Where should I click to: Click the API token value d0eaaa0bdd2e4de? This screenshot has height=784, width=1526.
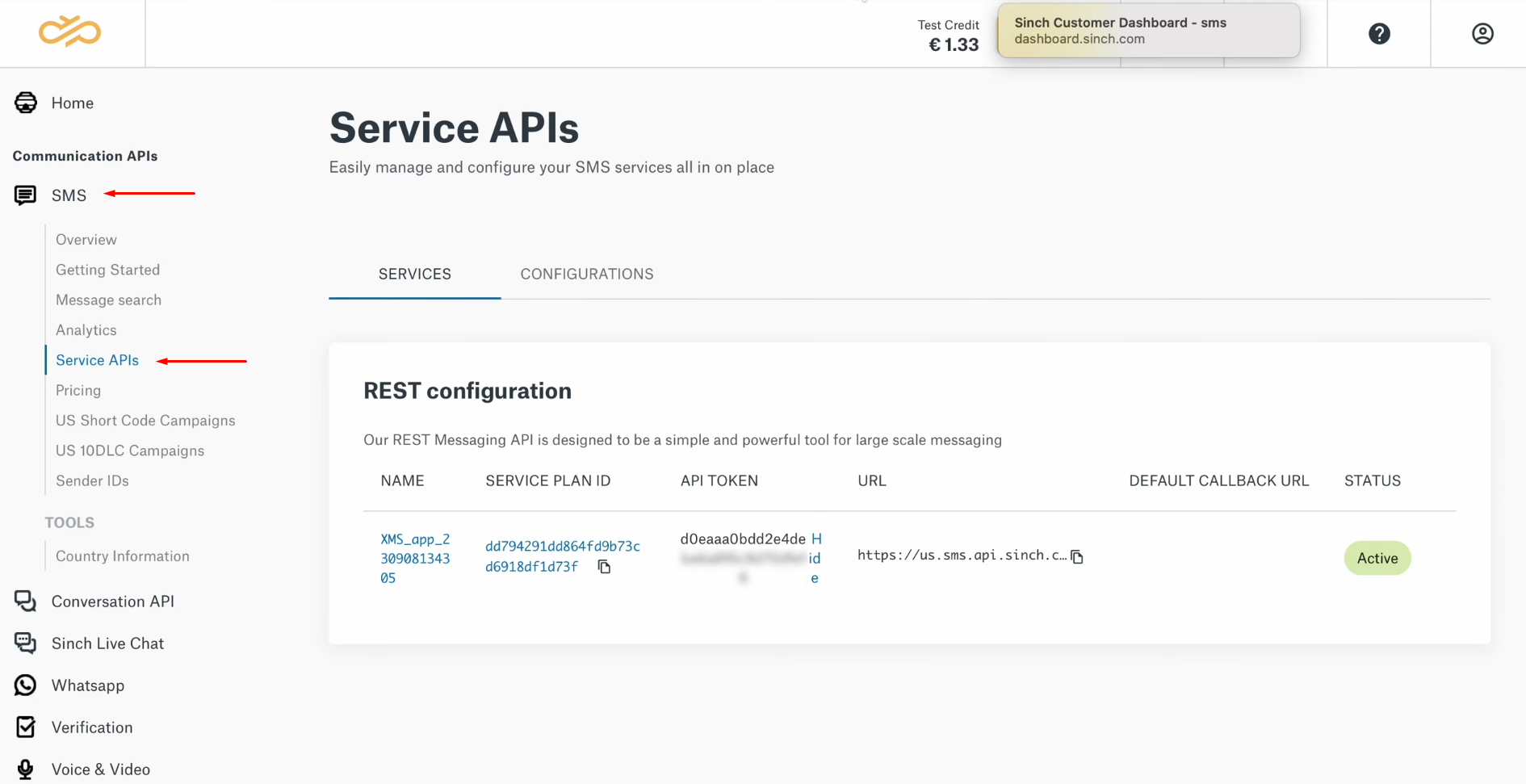pos(743,539)
